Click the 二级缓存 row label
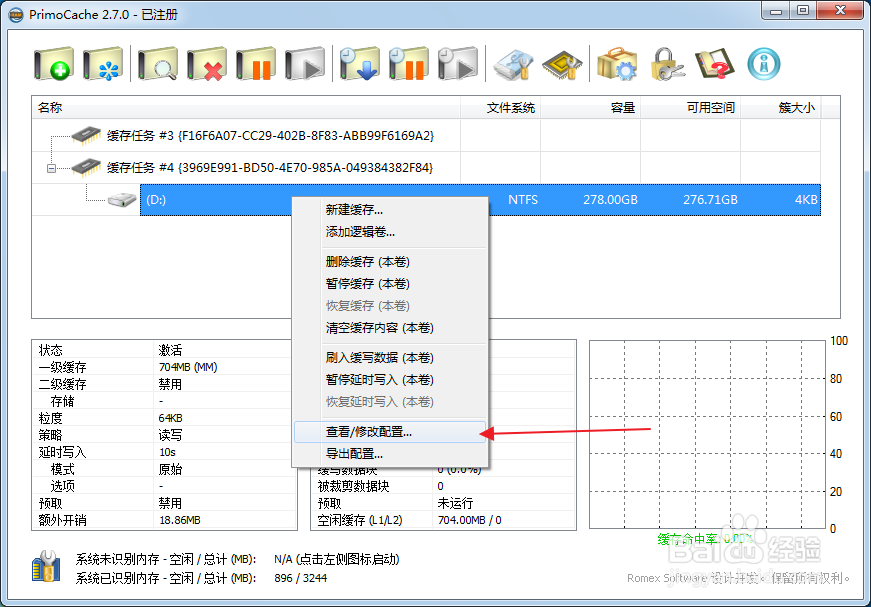This screenshot has width=871, height=607. (x=62, y=384)
